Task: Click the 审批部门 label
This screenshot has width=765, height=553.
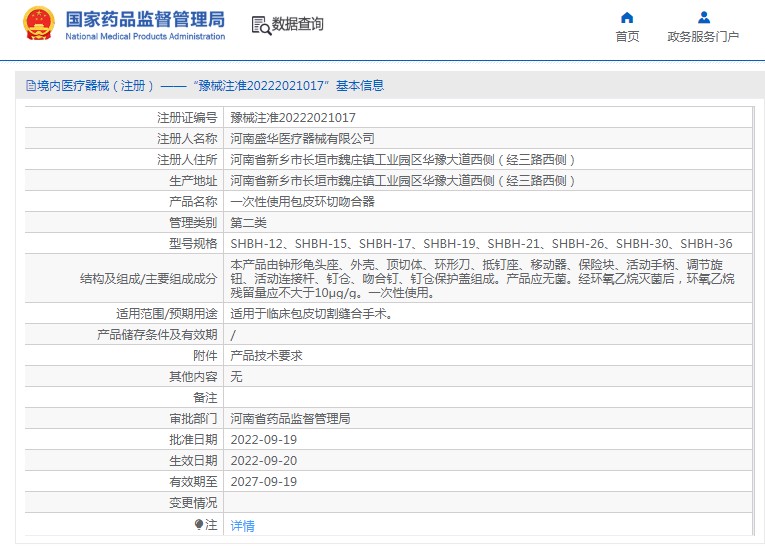Action: 193,419
